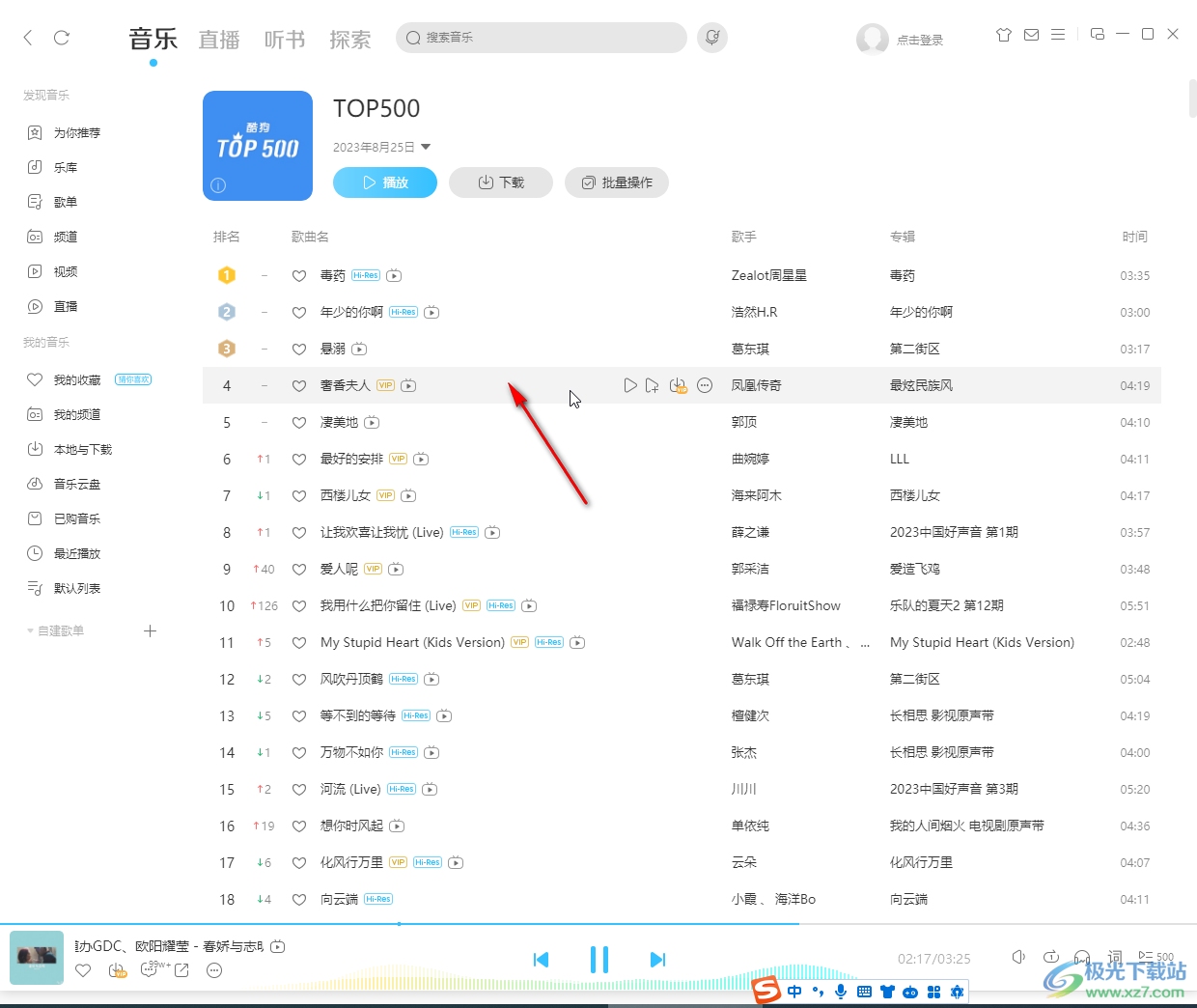Add 奢香夫人 to play next queue

[x=653, y=385]
